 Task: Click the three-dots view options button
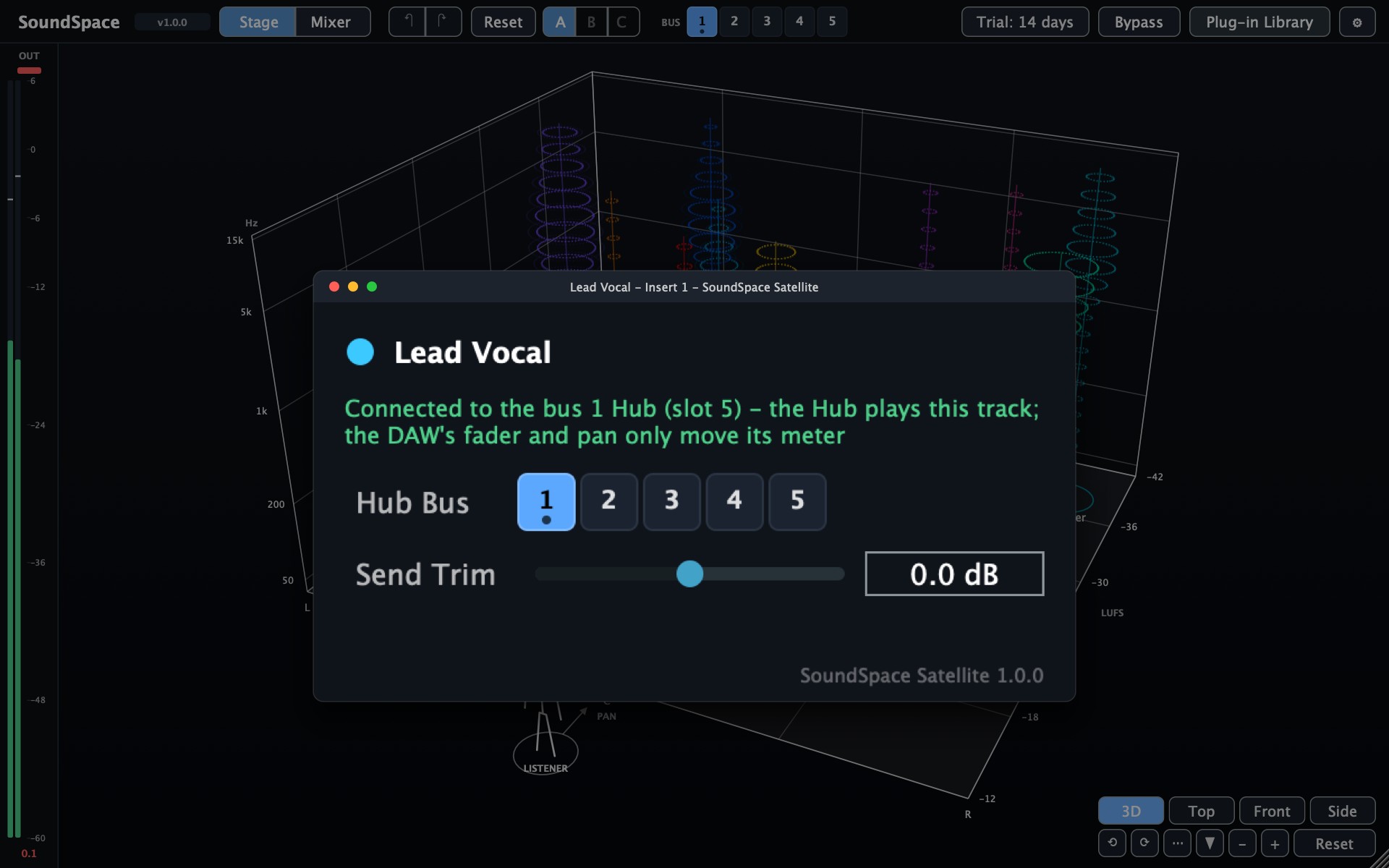point(1177,843)
